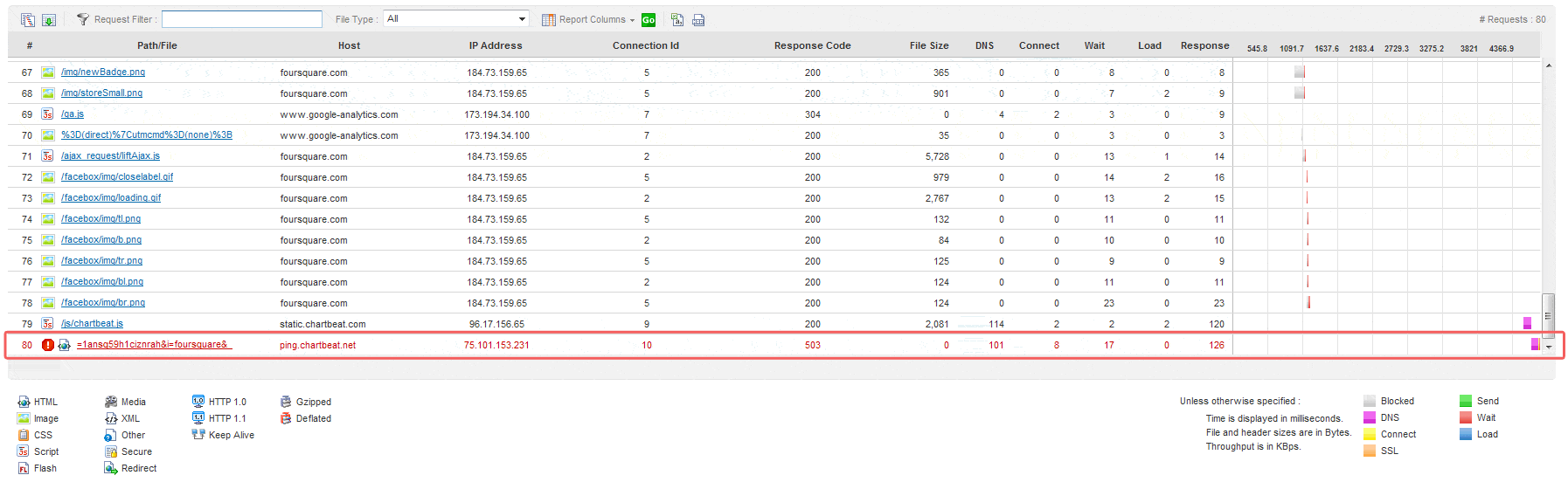1568x489 pixels.
Task: Click the Blocked color swatch in legend
Action: pos(1370,401)
